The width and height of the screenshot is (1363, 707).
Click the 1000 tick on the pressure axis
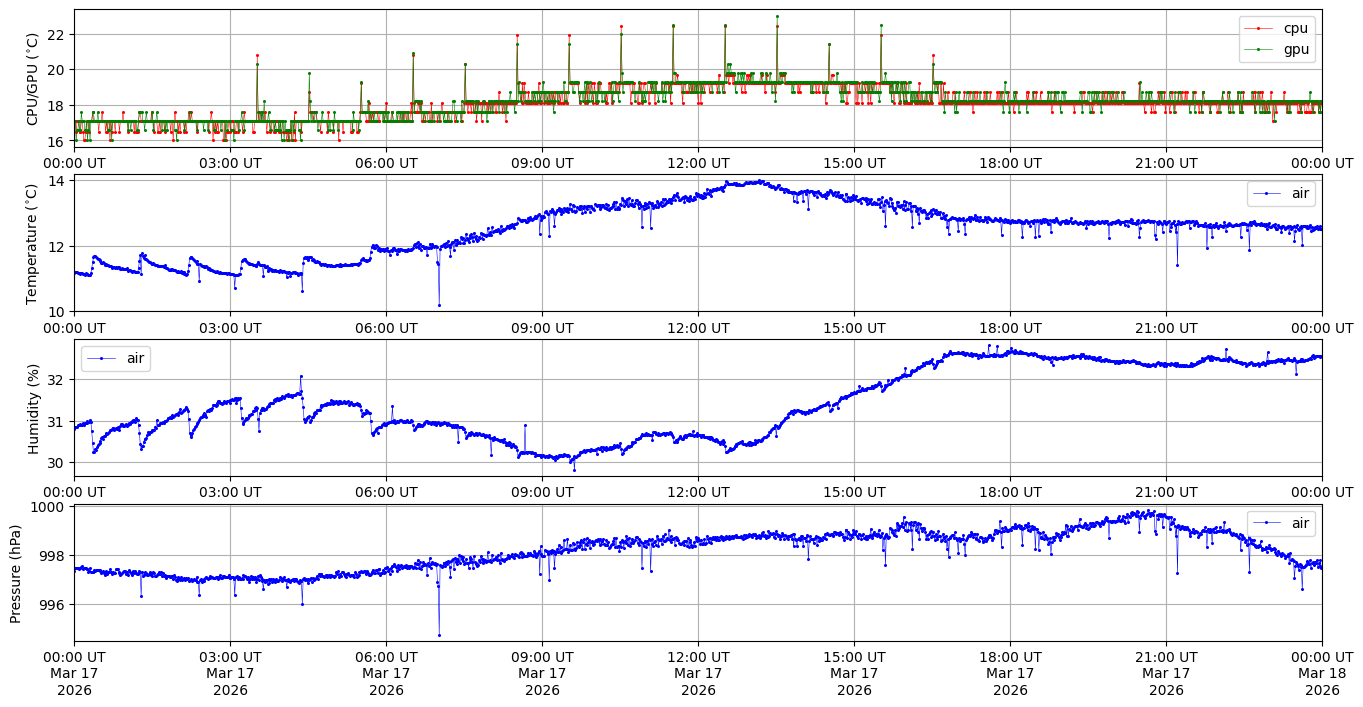click(50, 507)
